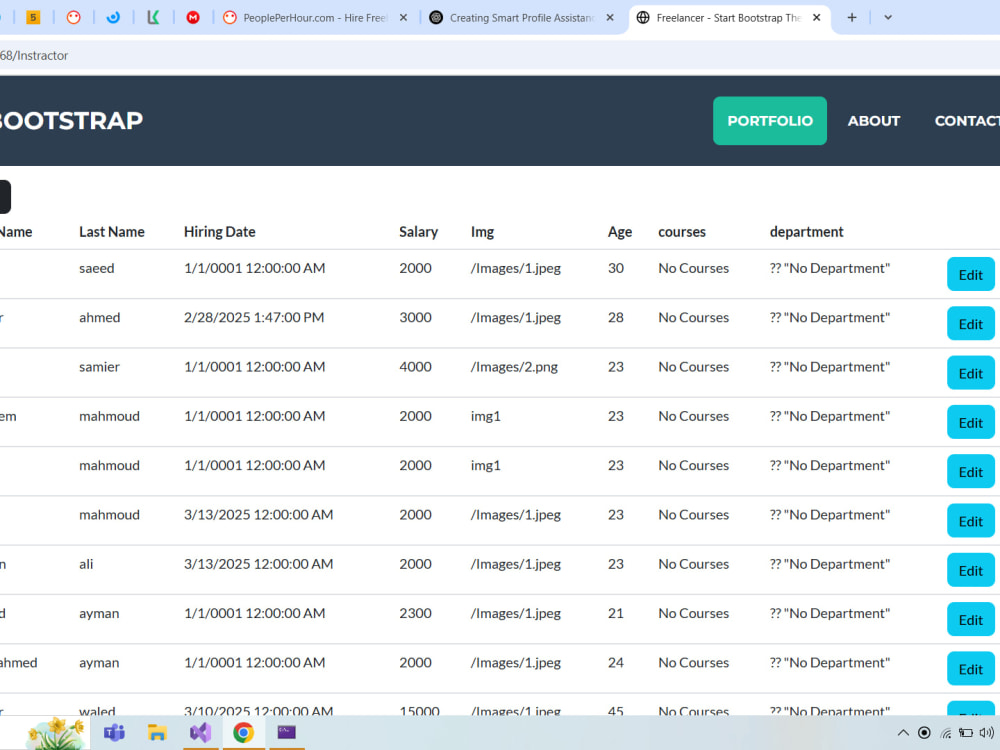Switch to the green K pinned tab
Image resolution: width=1000 pixels, height=750 pixels.
pos(153,18)
